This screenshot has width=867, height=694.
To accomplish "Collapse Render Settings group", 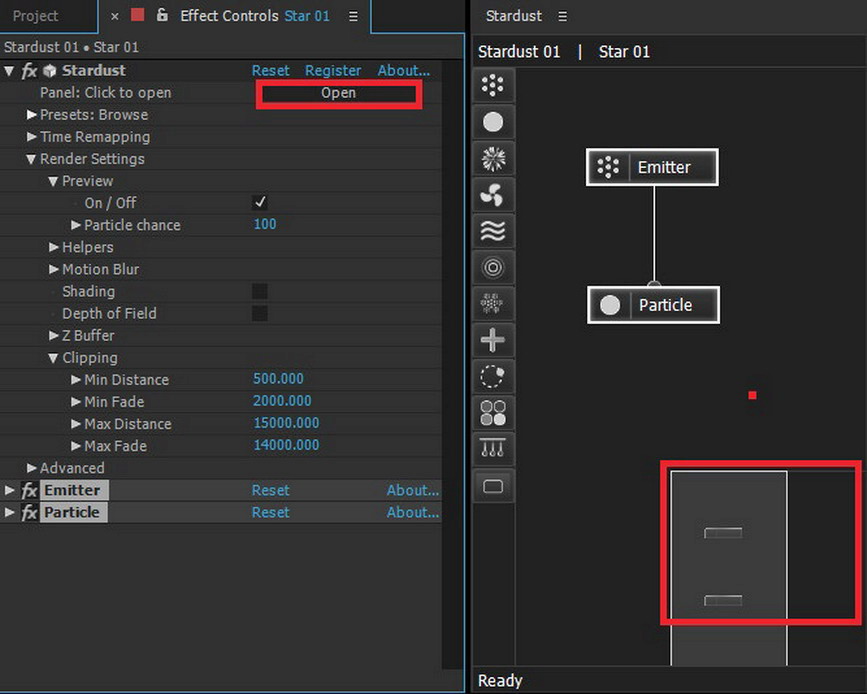I will pos(32,159).
